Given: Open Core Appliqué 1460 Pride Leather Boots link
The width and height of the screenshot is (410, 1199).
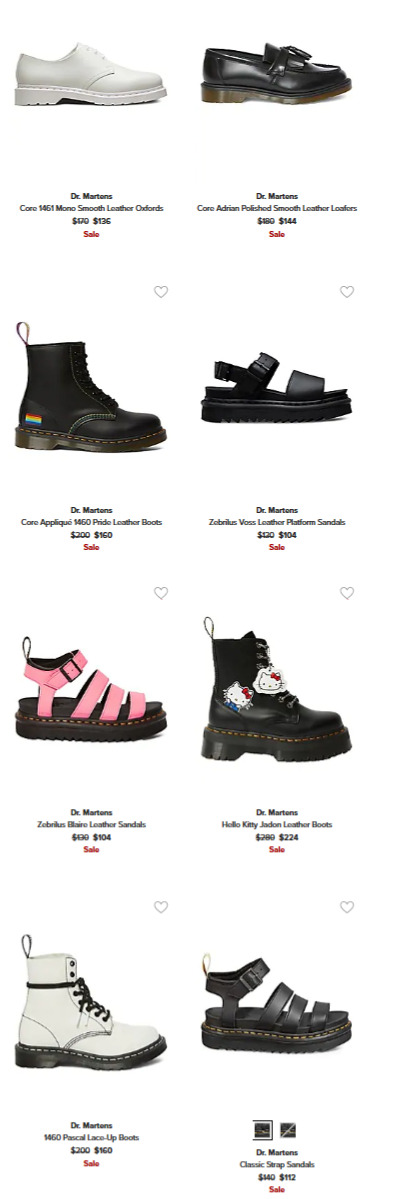Looking at the screenshot, I should (91, 522).
